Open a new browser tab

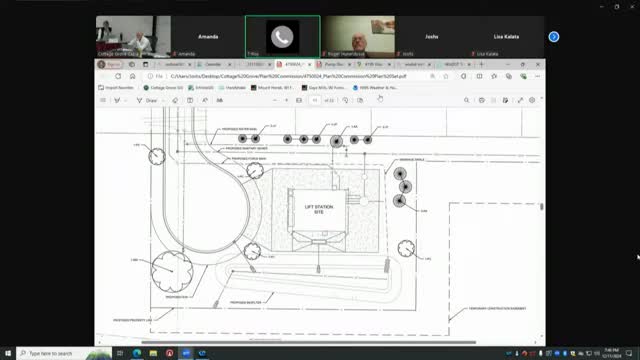tap(482, 64)
